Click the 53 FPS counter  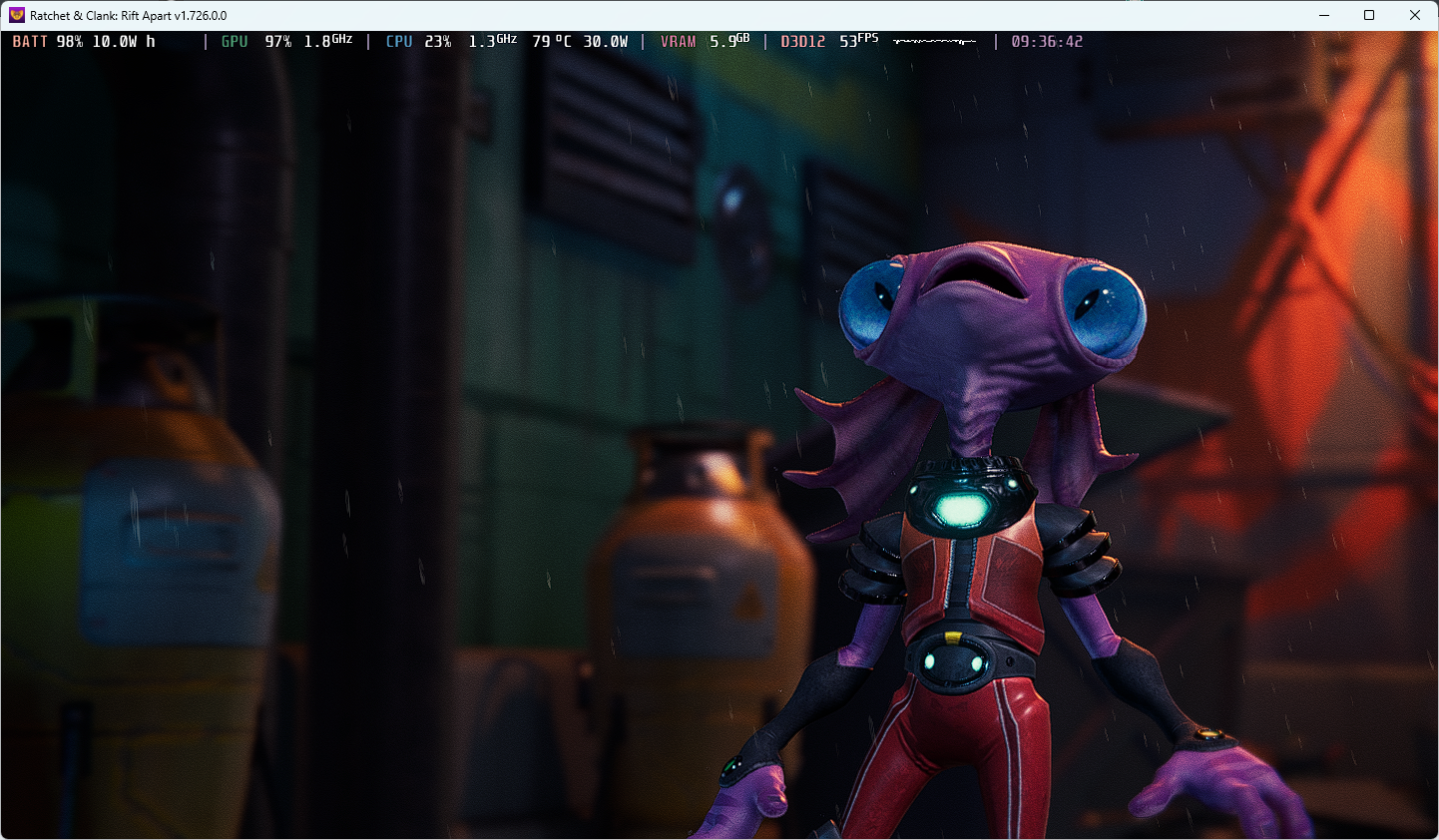(859, 41)
